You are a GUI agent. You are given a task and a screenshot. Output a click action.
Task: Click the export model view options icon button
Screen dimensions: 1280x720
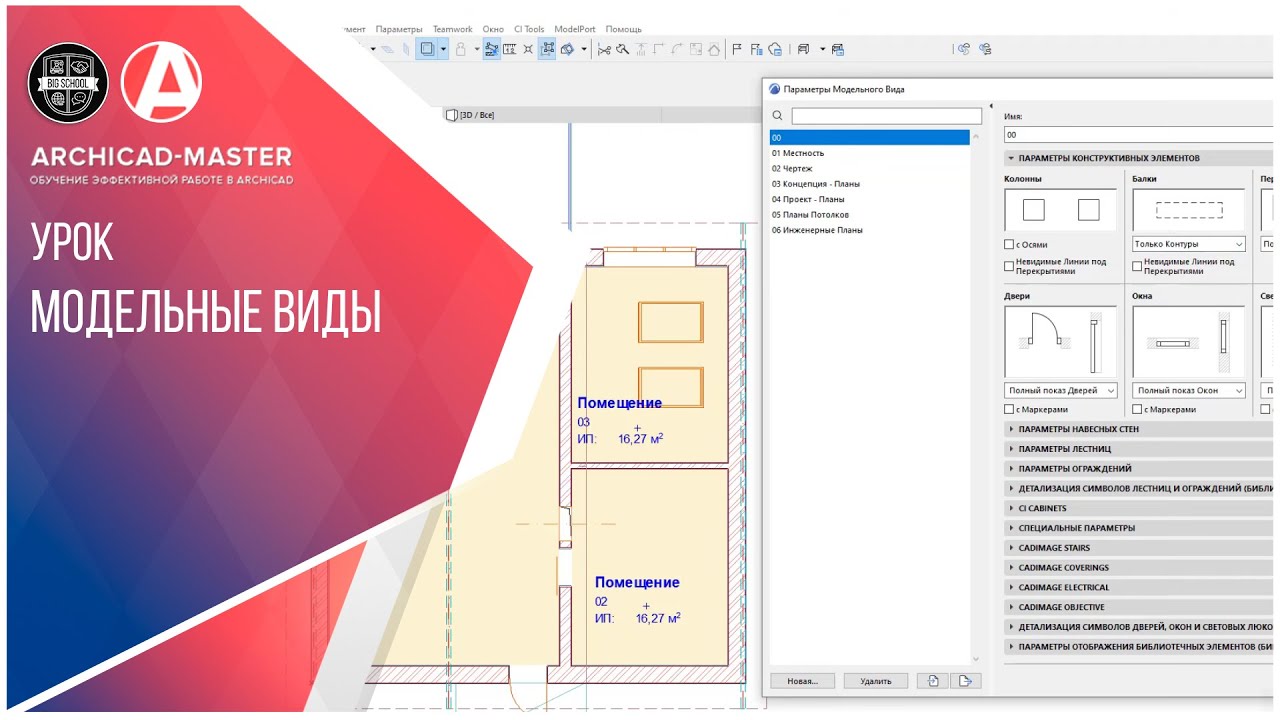click(965, 681)
